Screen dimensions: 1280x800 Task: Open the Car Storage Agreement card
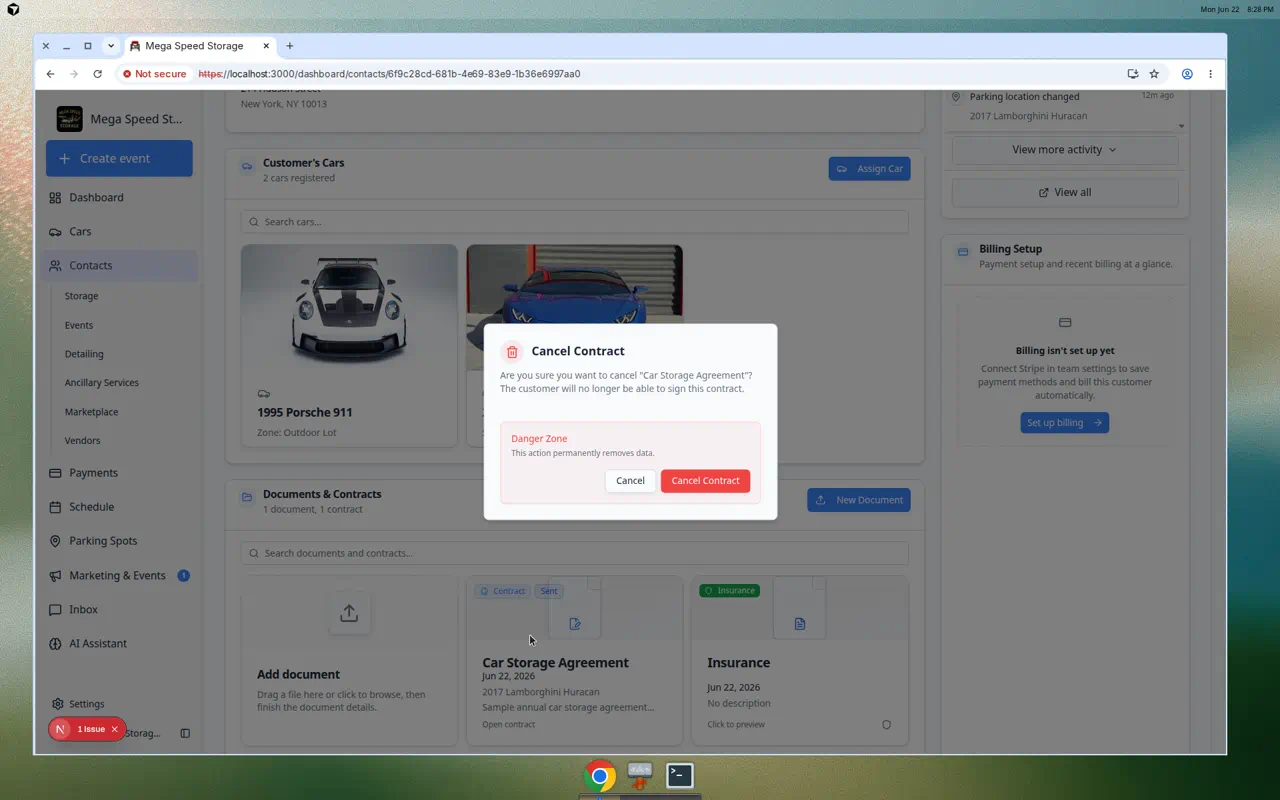(x=574, y=660)
